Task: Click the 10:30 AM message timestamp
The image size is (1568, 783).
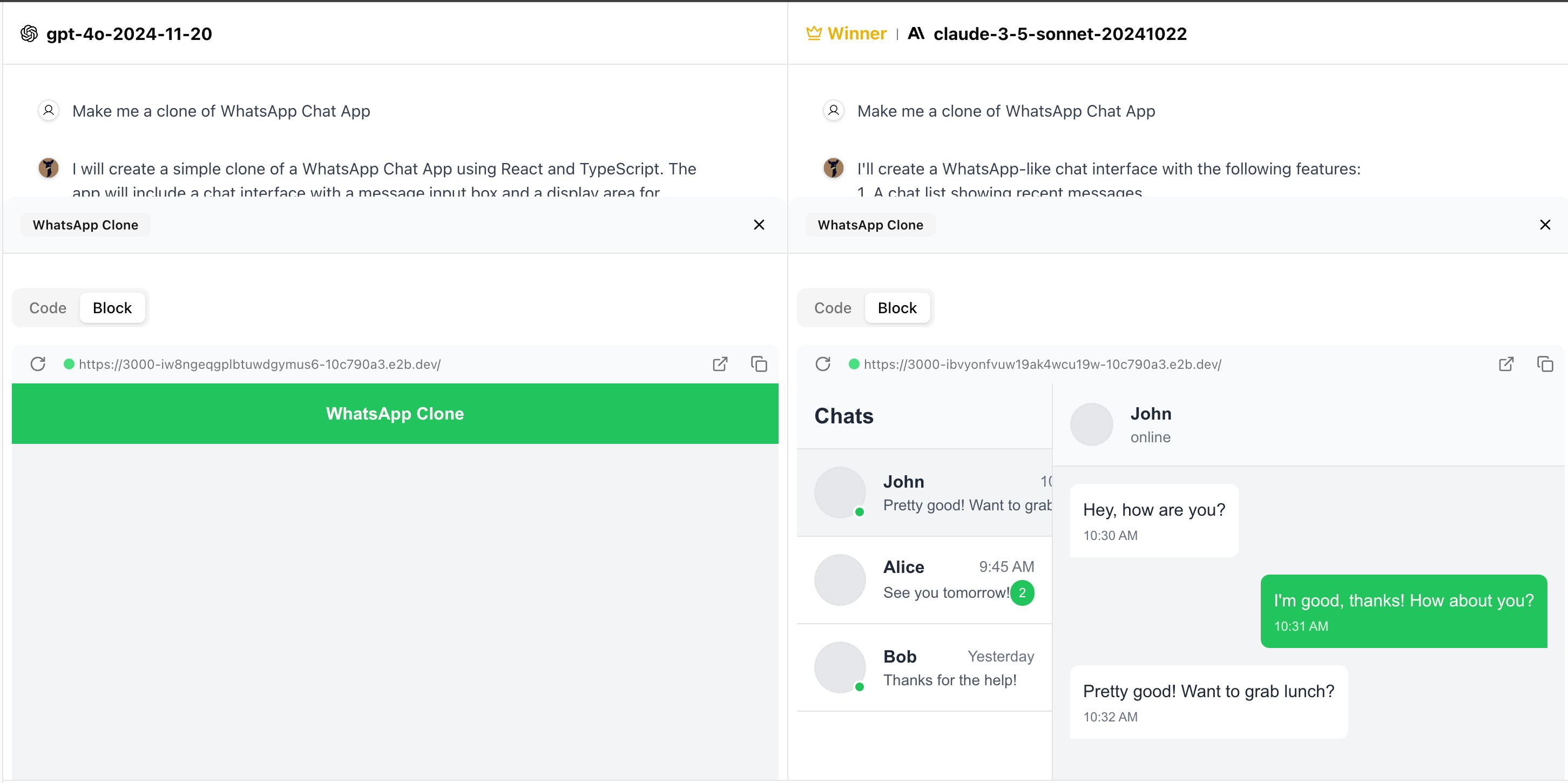Action: click(1110, 535)
